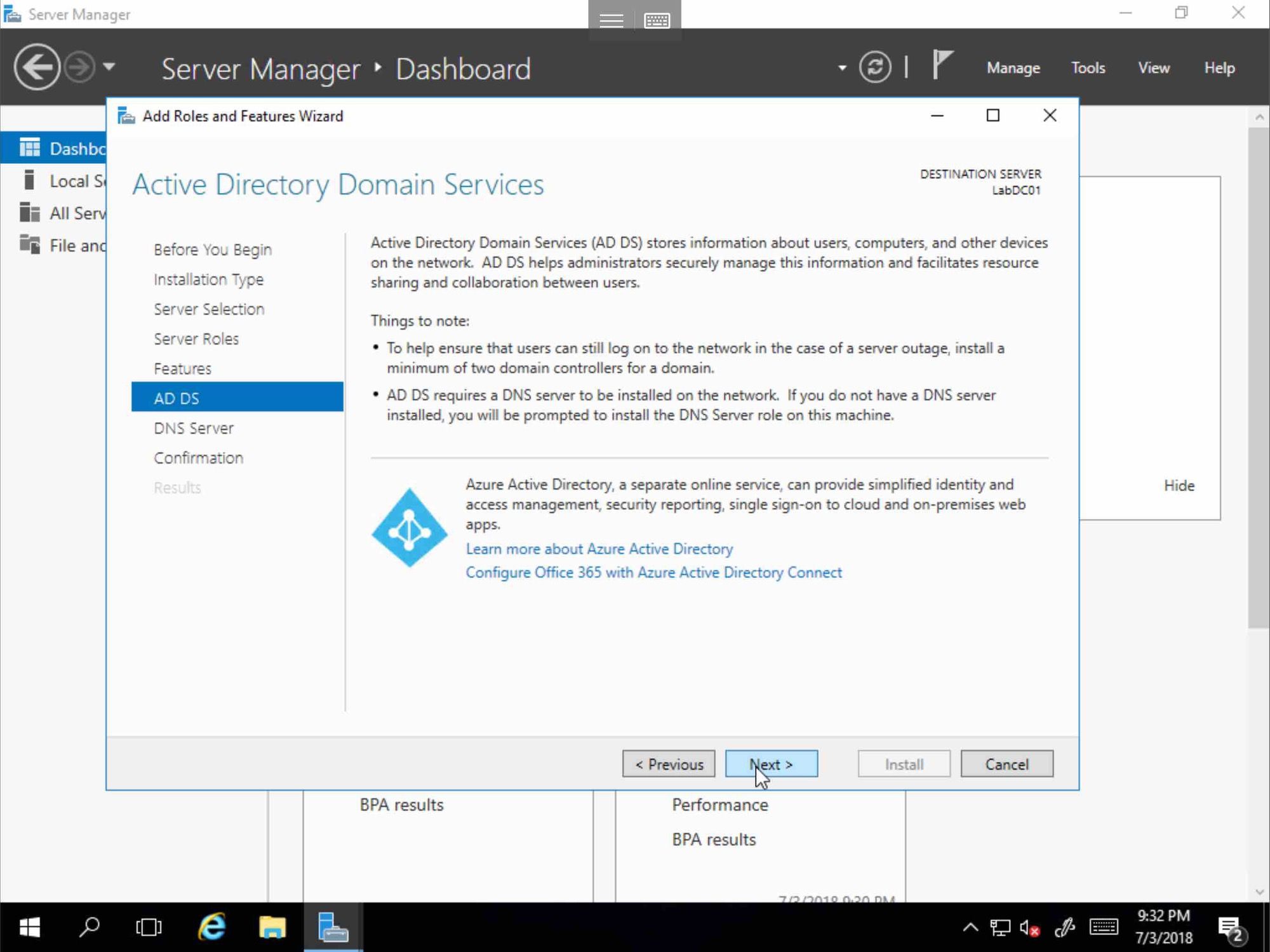Select Local Server in the sidebar
The height and width of the screenshot is (952, 1270).
point(54,180)
